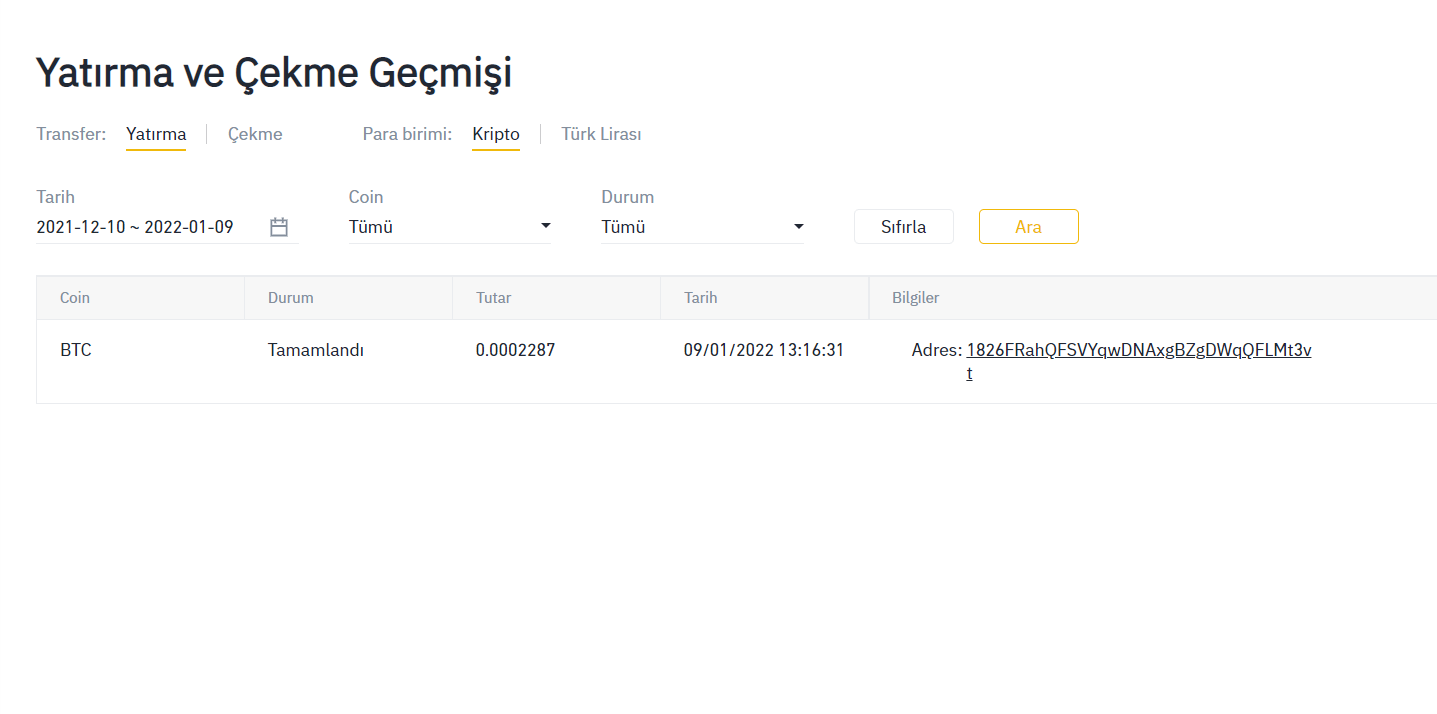1437x714 pixels.
Task: Click the amount 0.0002287
Action: (515, 350)
